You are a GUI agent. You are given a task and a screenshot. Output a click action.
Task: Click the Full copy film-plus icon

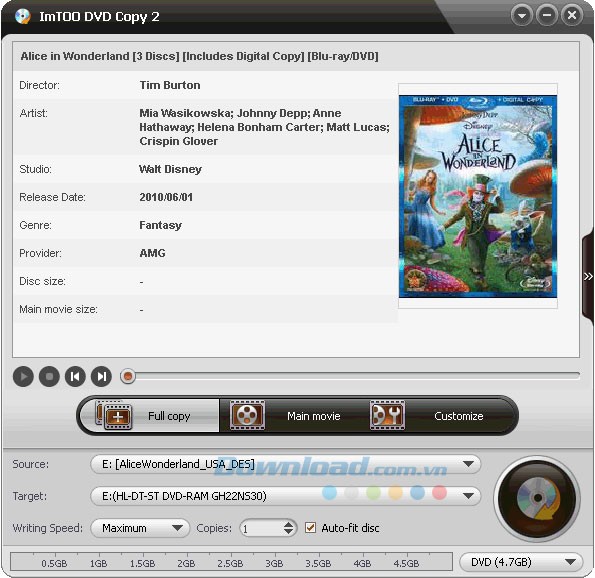click(115, 416)
